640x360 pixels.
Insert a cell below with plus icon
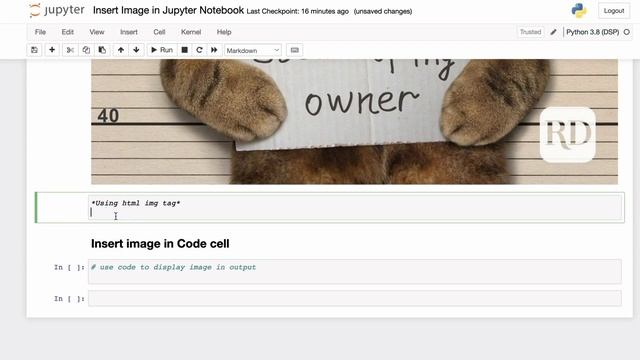click(52, 50)
